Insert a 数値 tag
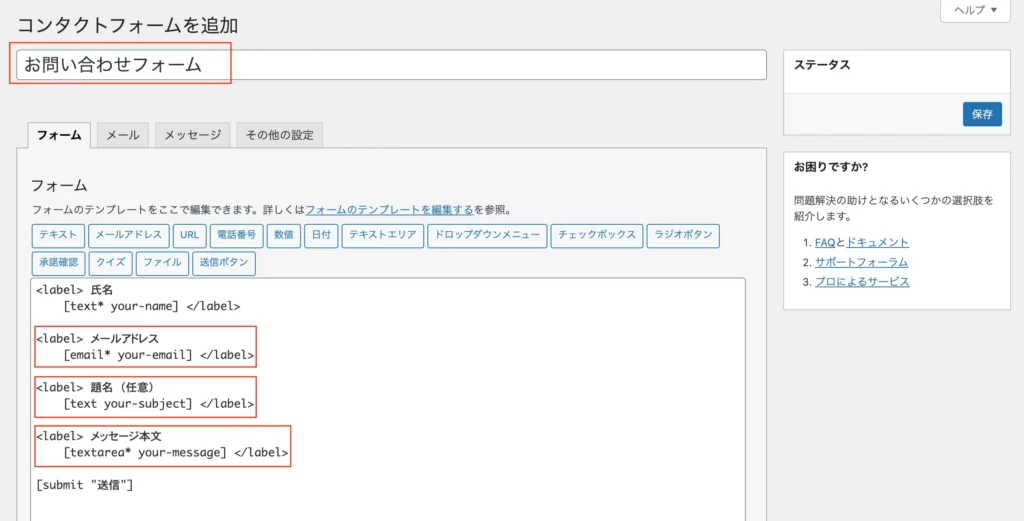The image size is (1024, 521). 283,236
